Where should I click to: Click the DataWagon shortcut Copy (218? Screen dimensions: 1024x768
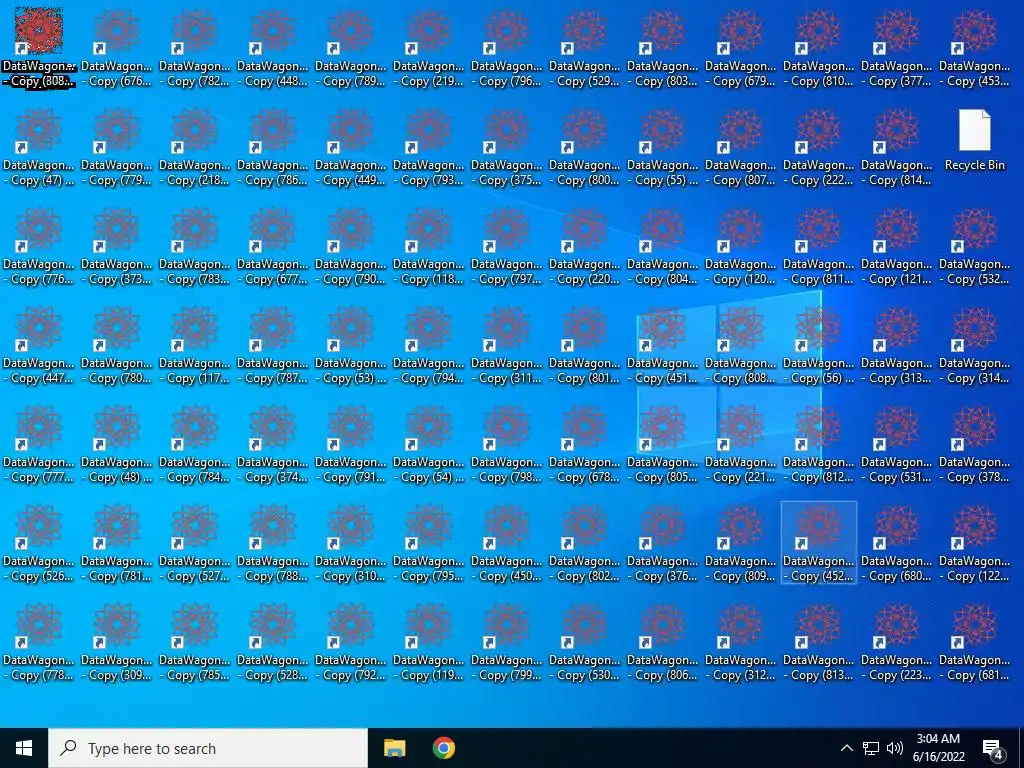[x=195, y=148]
